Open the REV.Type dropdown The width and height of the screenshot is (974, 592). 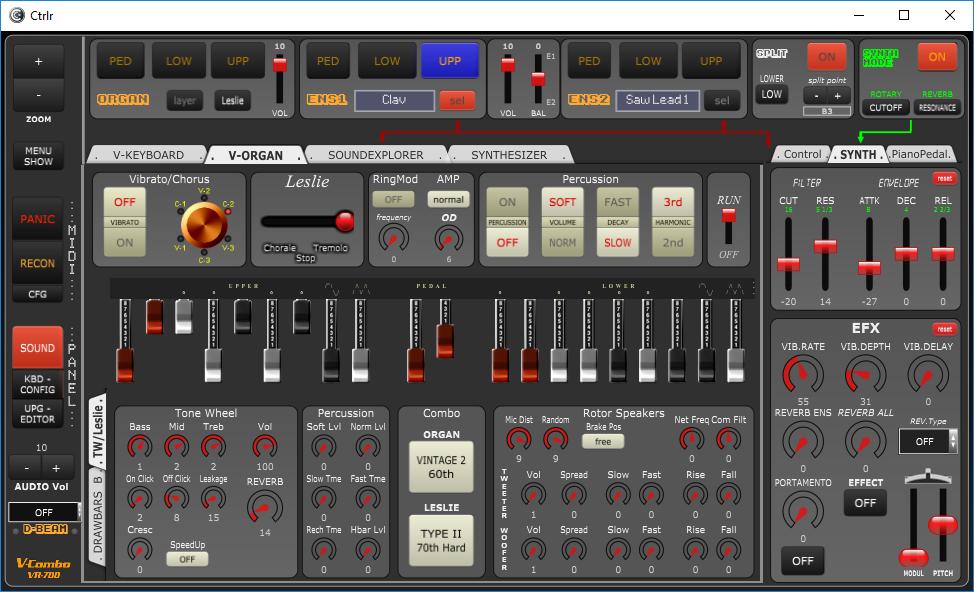928,441
